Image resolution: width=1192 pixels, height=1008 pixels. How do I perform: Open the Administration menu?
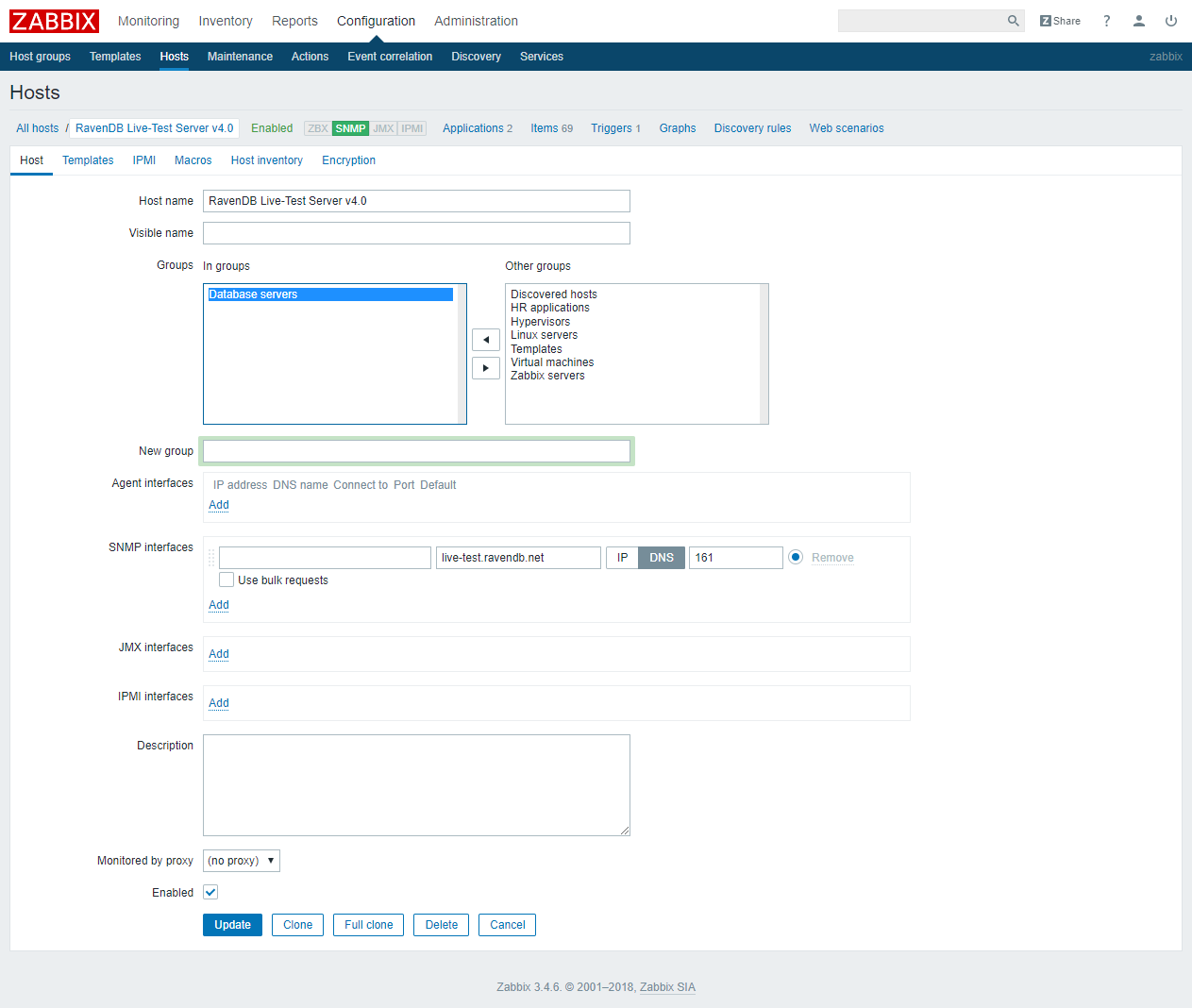476,21
